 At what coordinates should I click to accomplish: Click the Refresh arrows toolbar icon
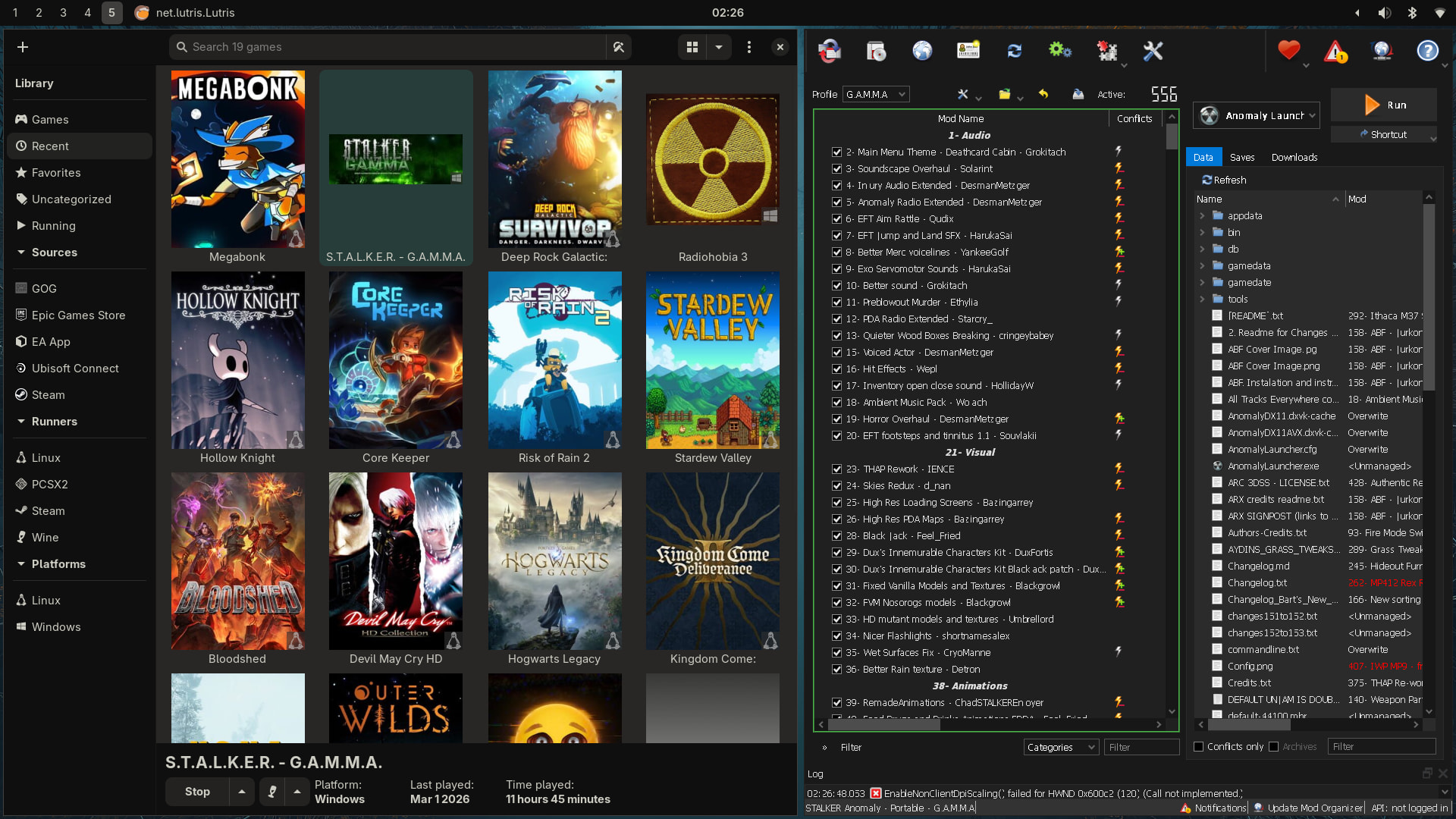(x=1014, y=52)
